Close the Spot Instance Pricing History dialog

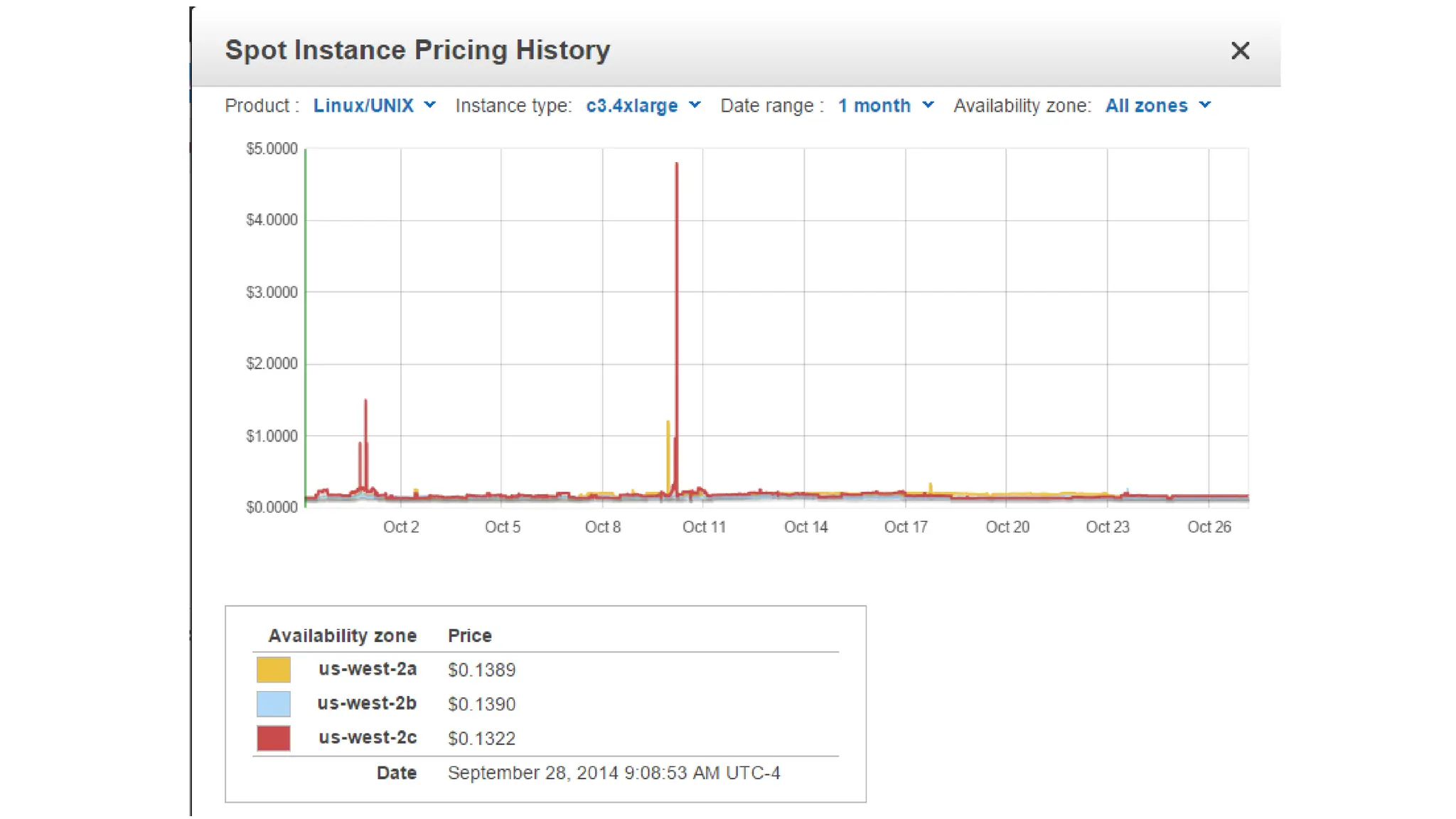click(1240, 50)
